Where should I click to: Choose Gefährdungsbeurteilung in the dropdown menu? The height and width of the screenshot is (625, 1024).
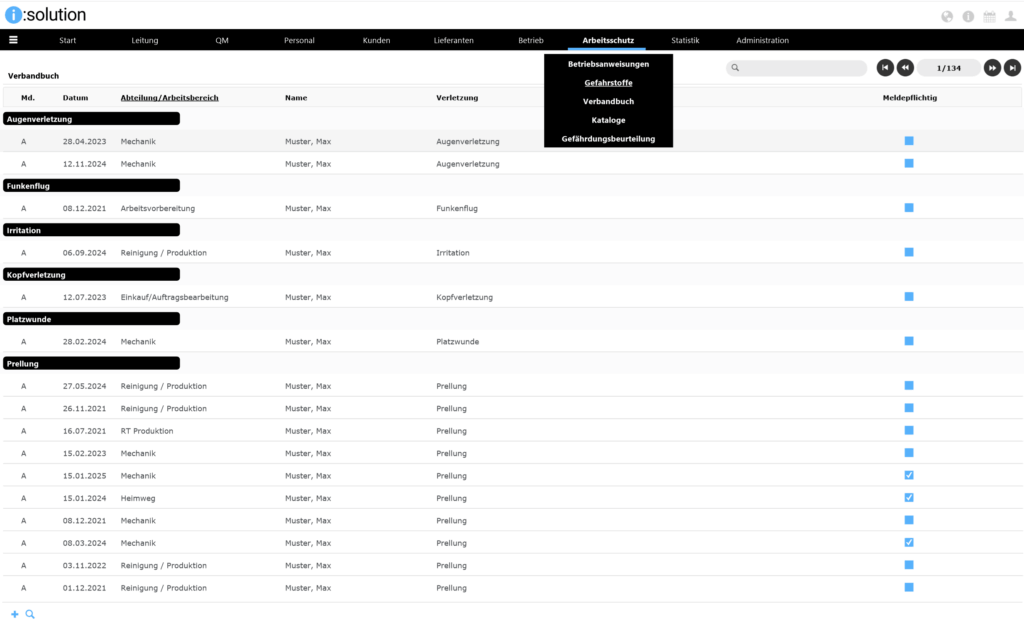(608, 139)
